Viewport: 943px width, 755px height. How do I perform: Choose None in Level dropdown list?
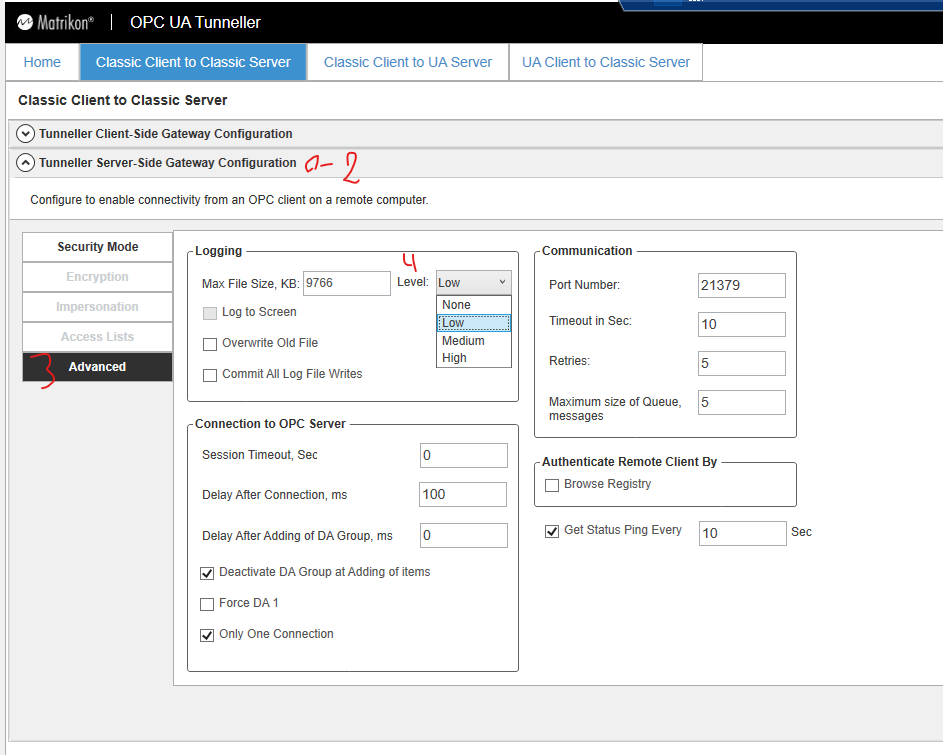point(474,304)
